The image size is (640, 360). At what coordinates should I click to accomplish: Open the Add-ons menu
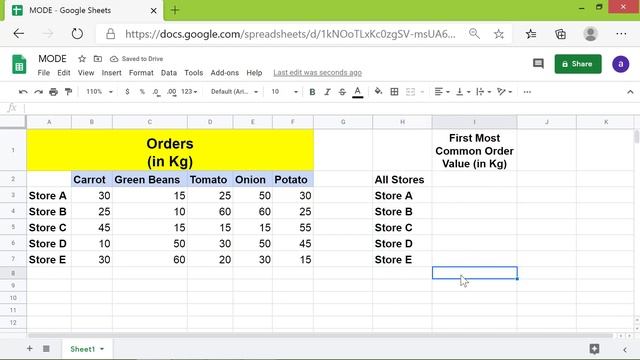pyautogui.click(x=224, y=73)
